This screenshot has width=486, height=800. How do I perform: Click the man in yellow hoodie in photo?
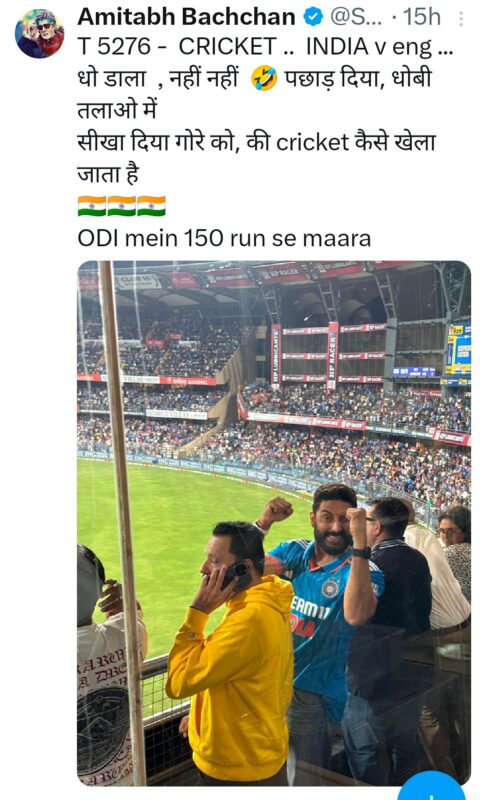point(232,653)
